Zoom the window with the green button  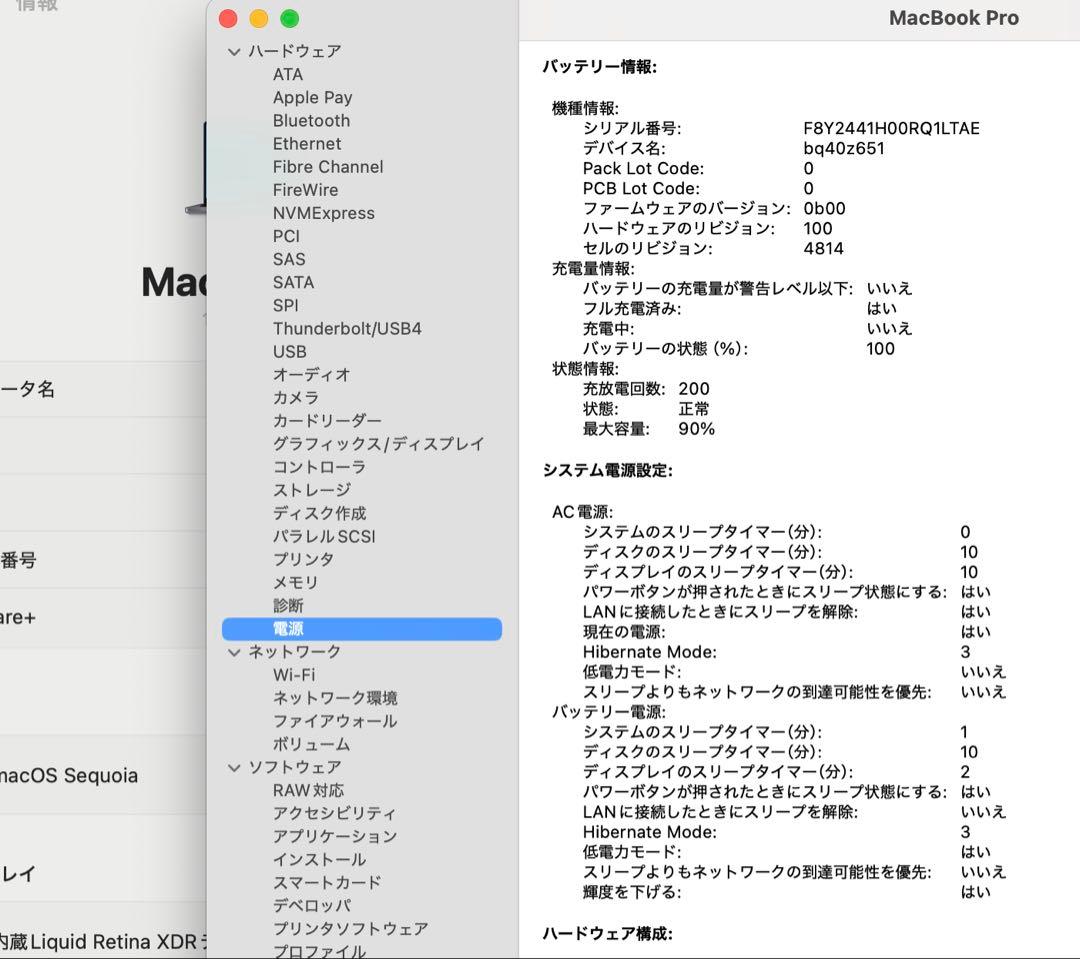pyautogui.click(x=290, y=19)
